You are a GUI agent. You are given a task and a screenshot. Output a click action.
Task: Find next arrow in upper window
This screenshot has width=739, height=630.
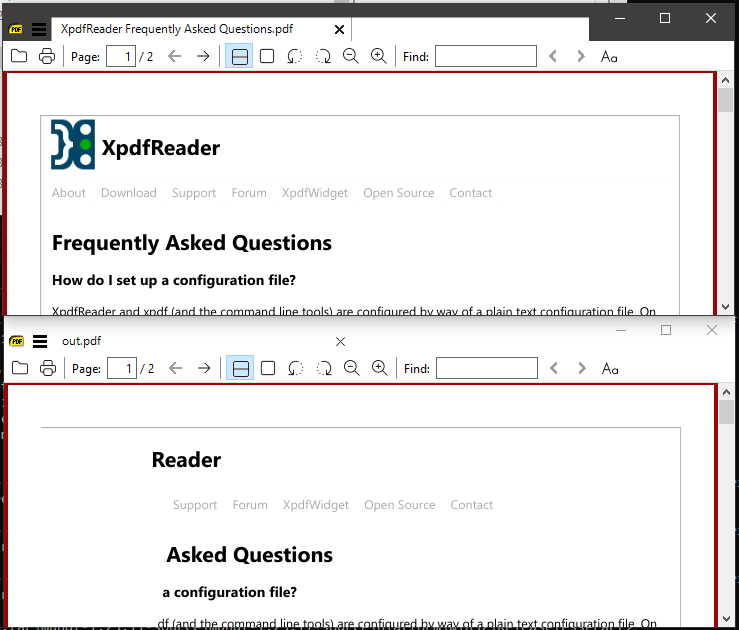[581, 56]
